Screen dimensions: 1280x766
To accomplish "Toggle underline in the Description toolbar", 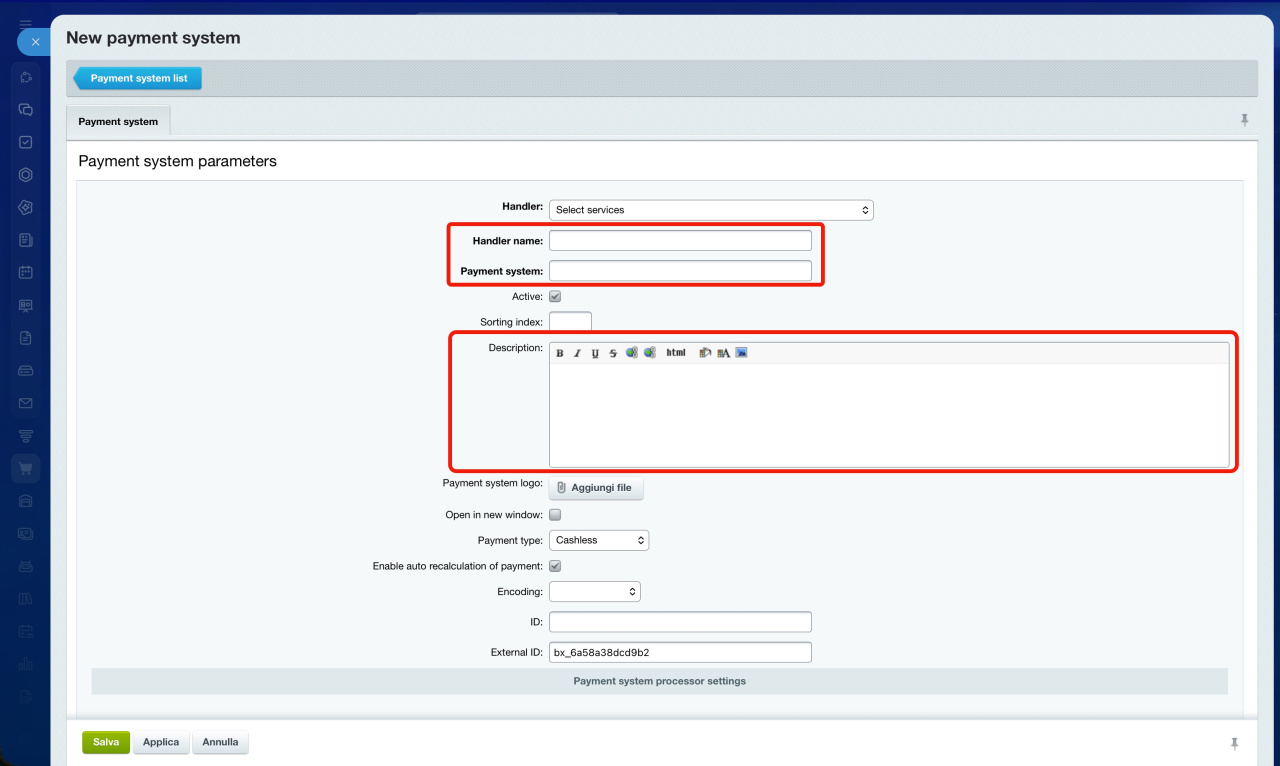I will 595,353.
